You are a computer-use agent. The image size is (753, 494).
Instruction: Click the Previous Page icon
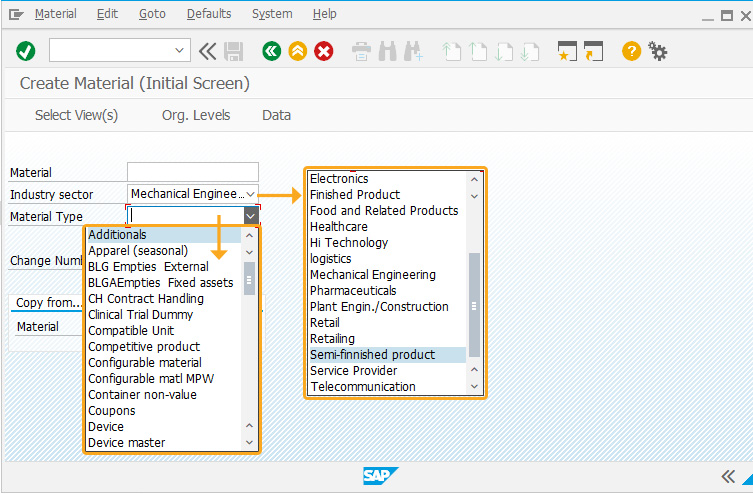point(477,51)
